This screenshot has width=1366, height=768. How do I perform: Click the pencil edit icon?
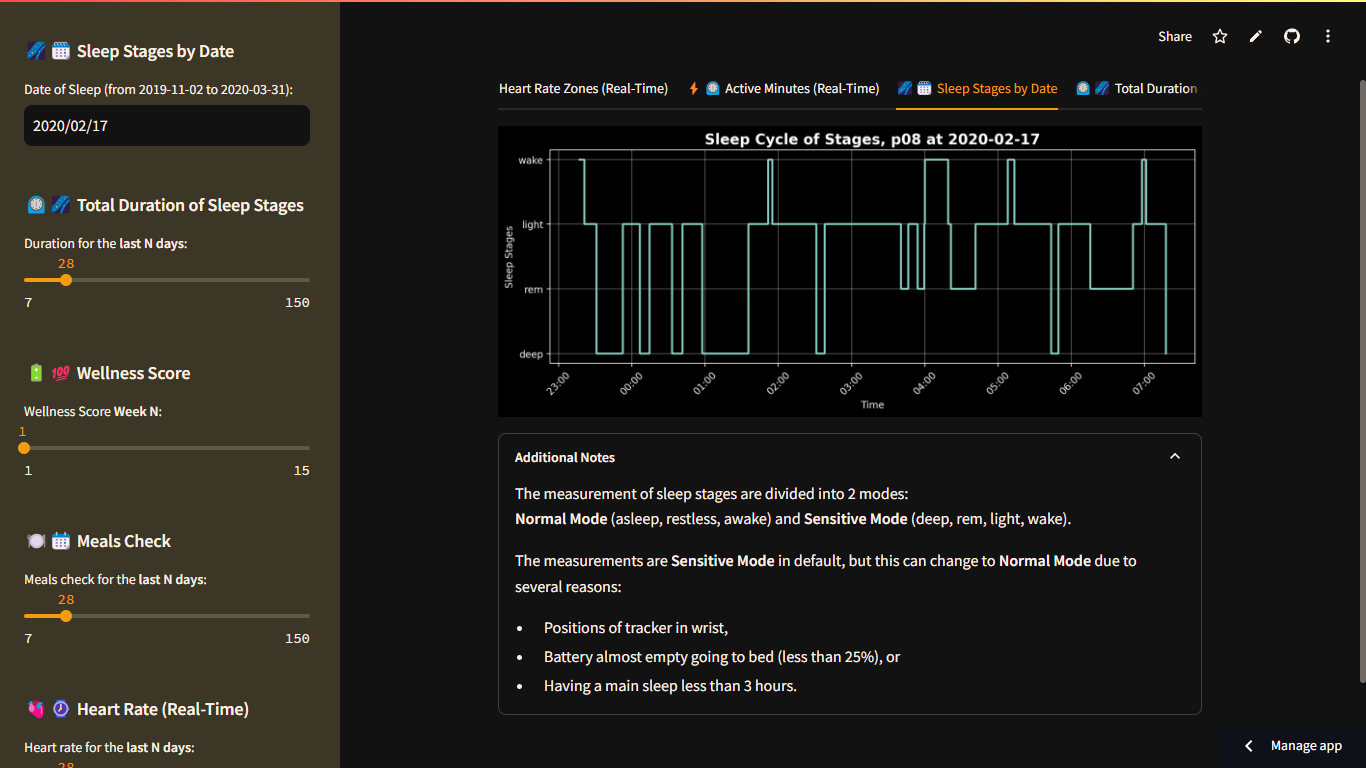[1256, 36]
